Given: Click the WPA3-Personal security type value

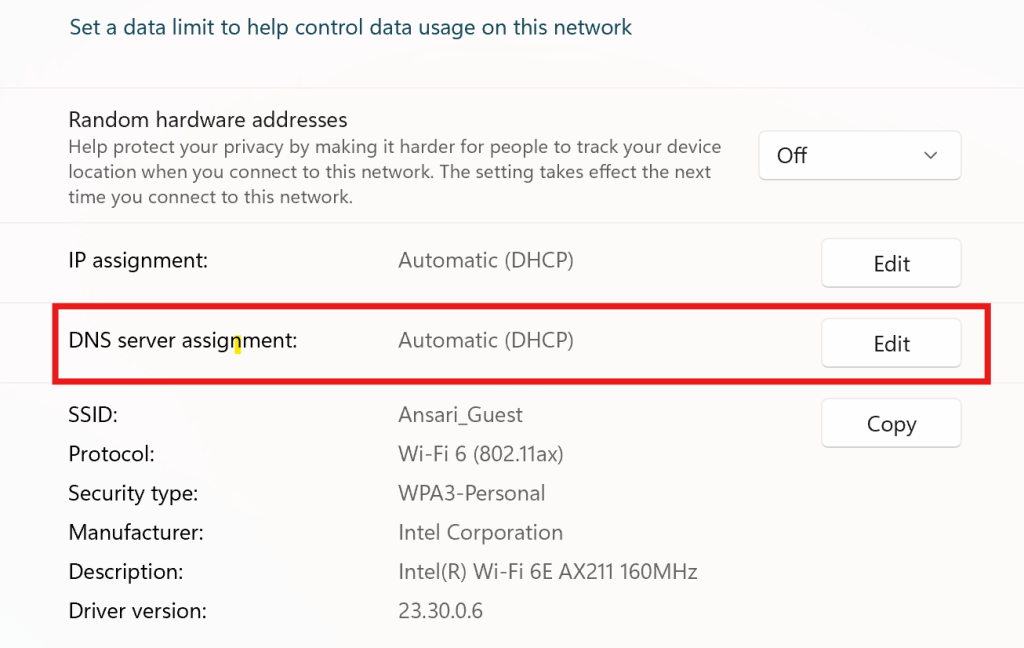Looking at the screenshot, I should tap(472, 493).
